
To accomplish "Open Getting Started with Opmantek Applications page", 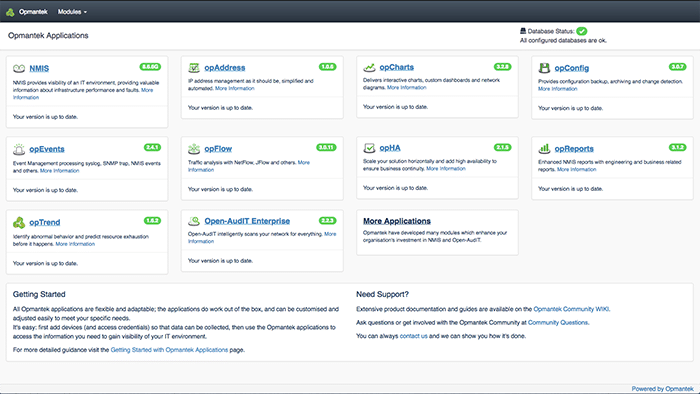I will [169, 350].
